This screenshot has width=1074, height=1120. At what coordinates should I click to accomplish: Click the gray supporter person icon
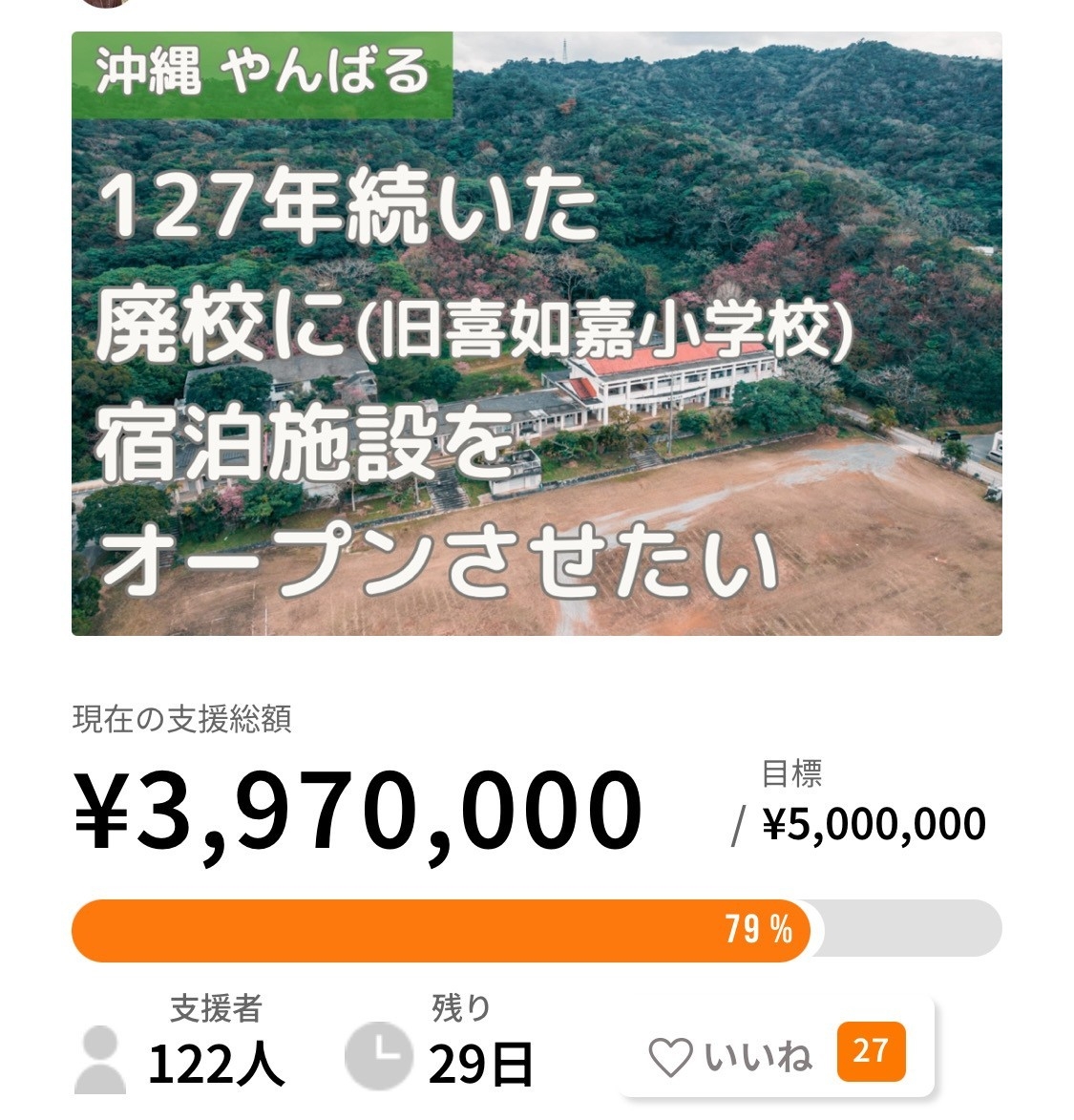(x=100, y=1059)
